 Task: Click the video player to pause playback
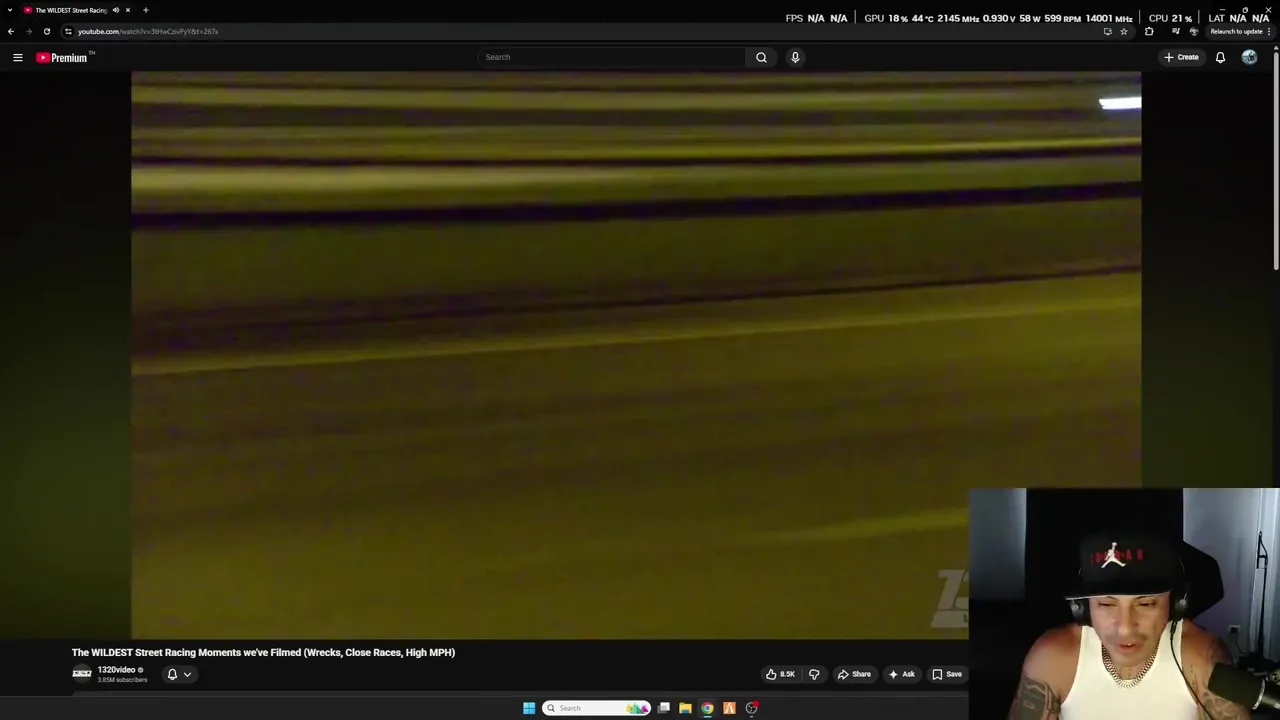pyautogui.click(x=636, y=355)
